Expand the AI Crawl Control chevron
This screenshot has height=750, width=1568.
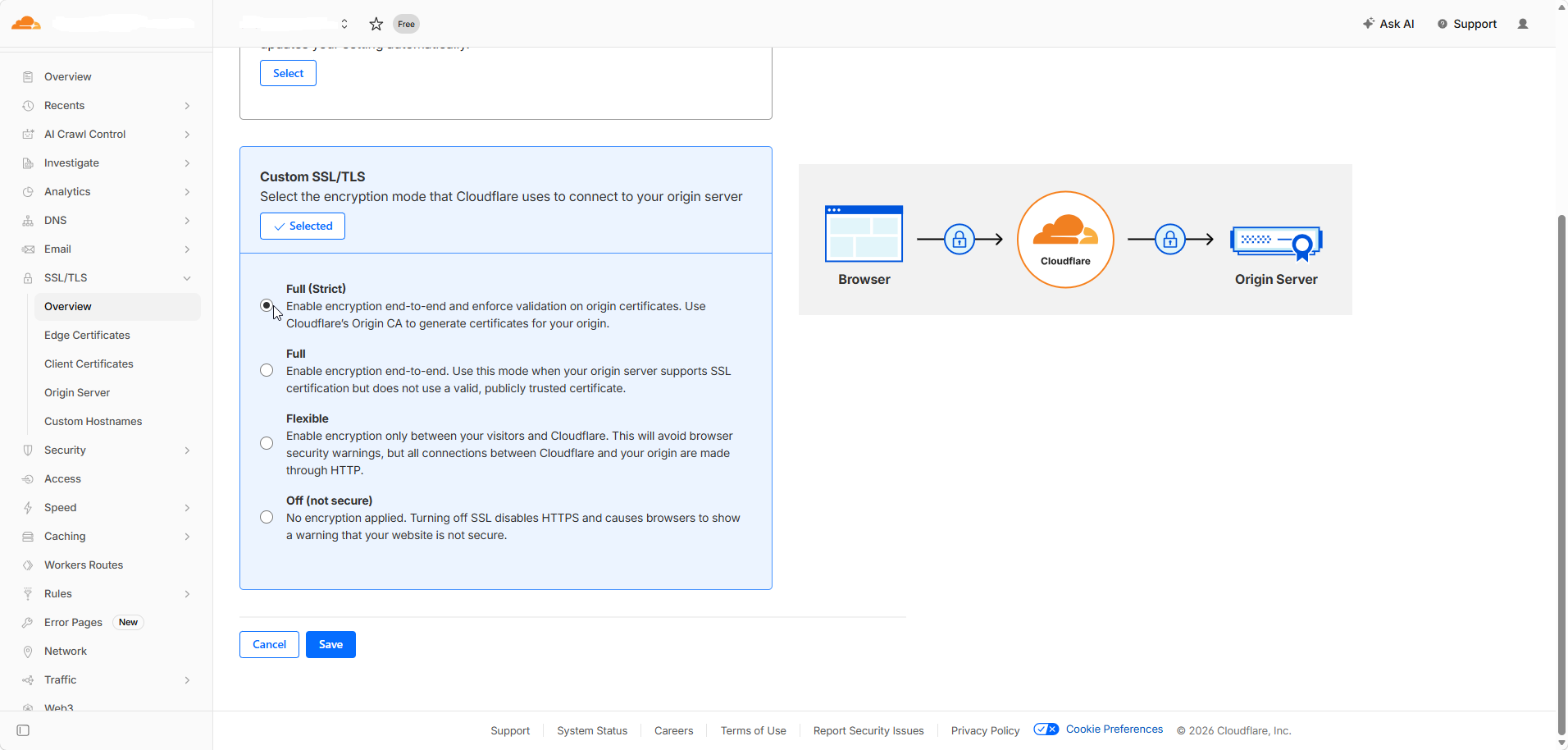187,135
